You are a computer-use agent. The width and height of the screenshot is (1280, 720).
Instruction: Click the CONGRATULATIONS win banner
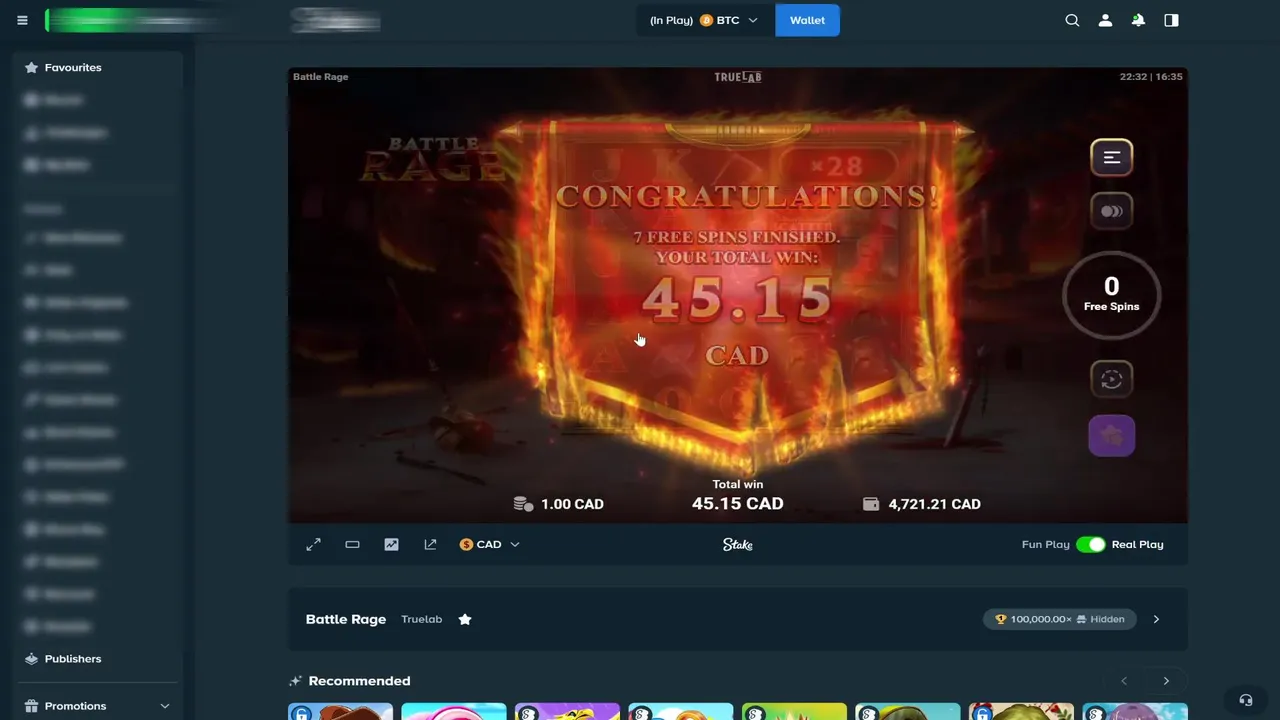746,196
